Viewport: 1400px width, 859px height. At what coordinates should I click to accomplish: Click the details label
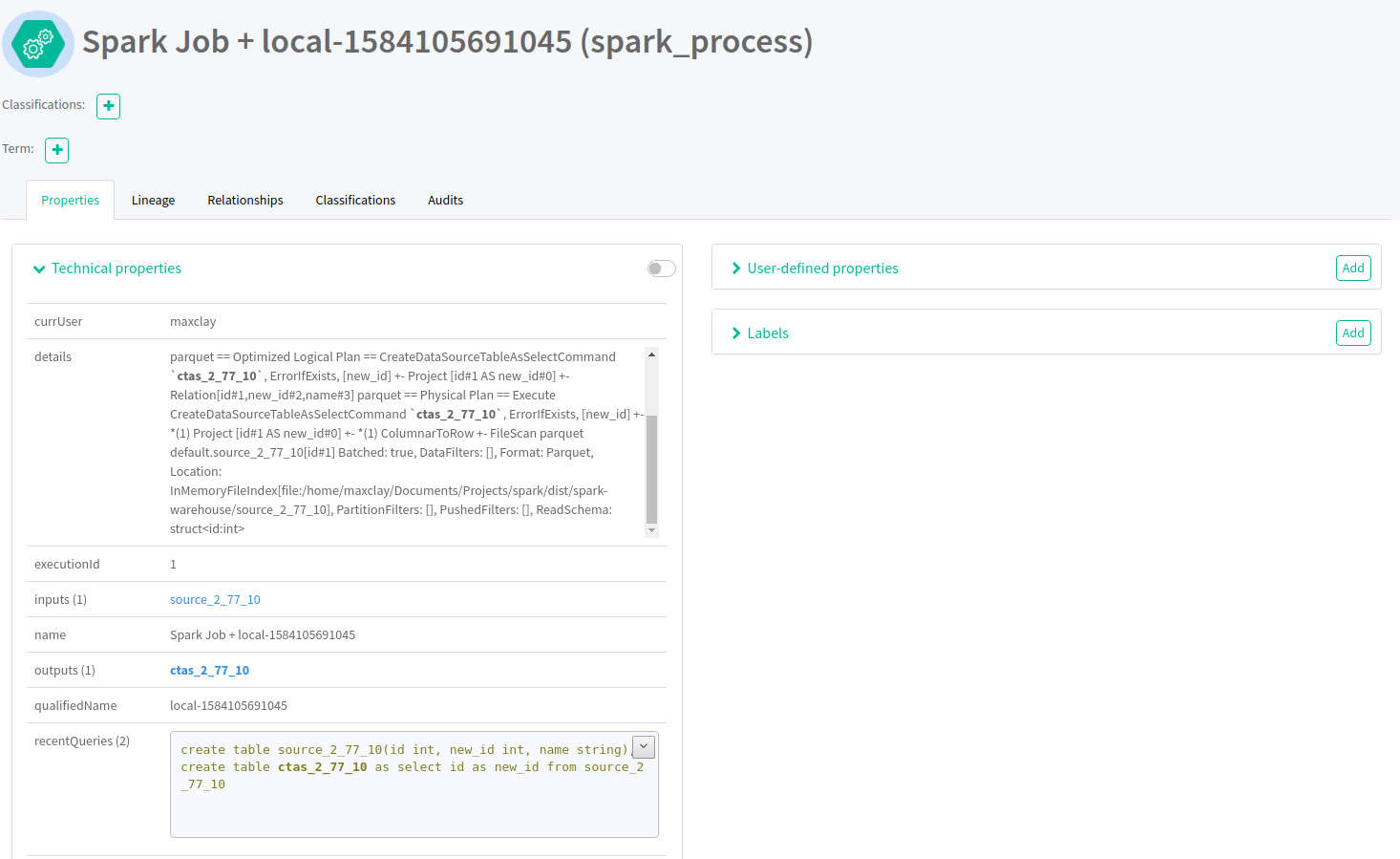(x=53, y=357)
